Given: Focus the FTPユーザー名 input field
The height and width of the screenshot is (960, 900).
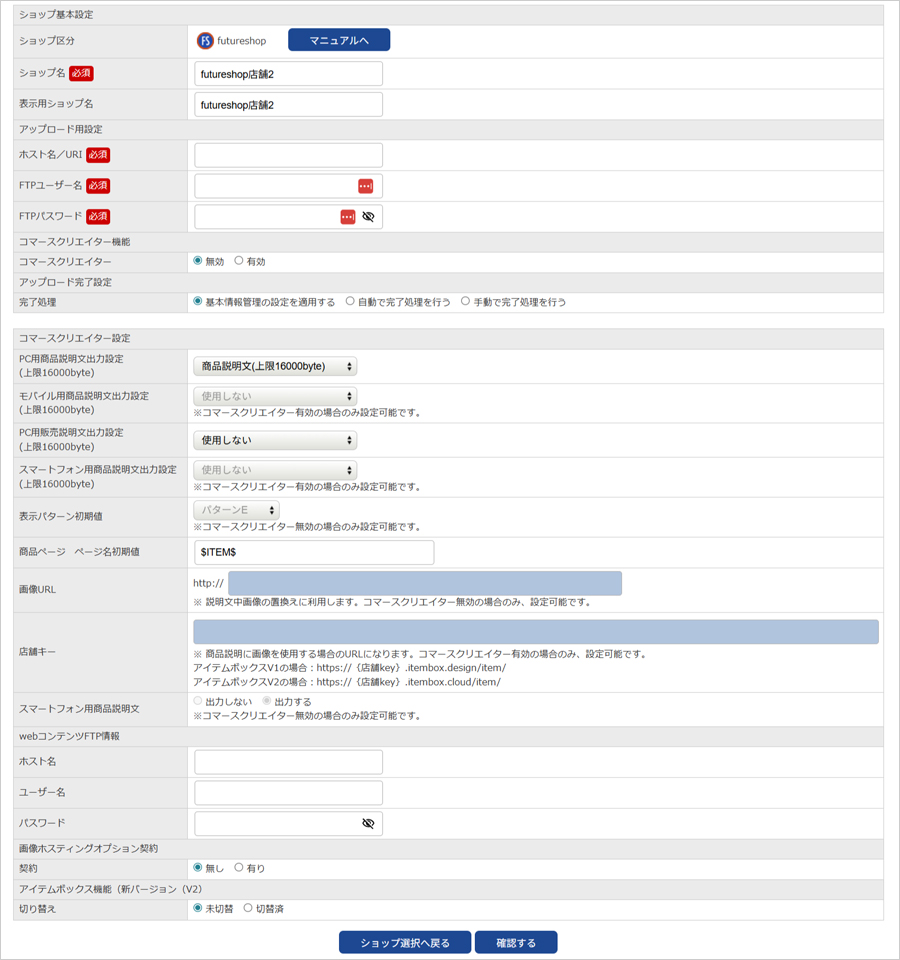Looking at the screenshot, I should click(x=288, y=186).
